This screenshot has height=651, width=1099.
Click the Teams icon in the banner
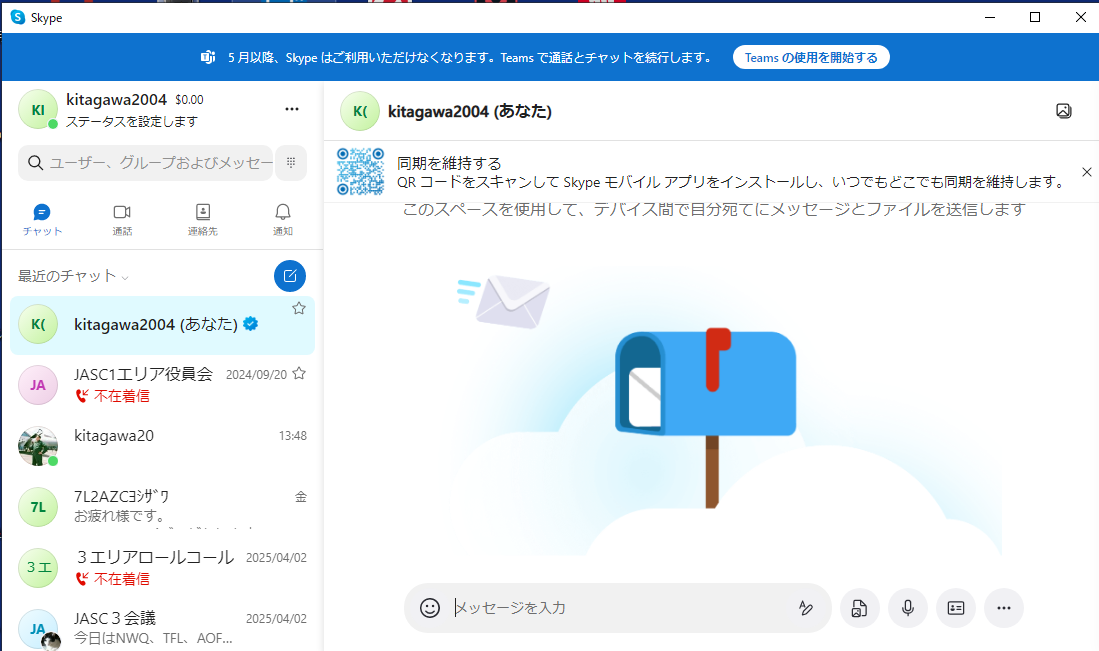pyautogui.click(x=208, y=57)
